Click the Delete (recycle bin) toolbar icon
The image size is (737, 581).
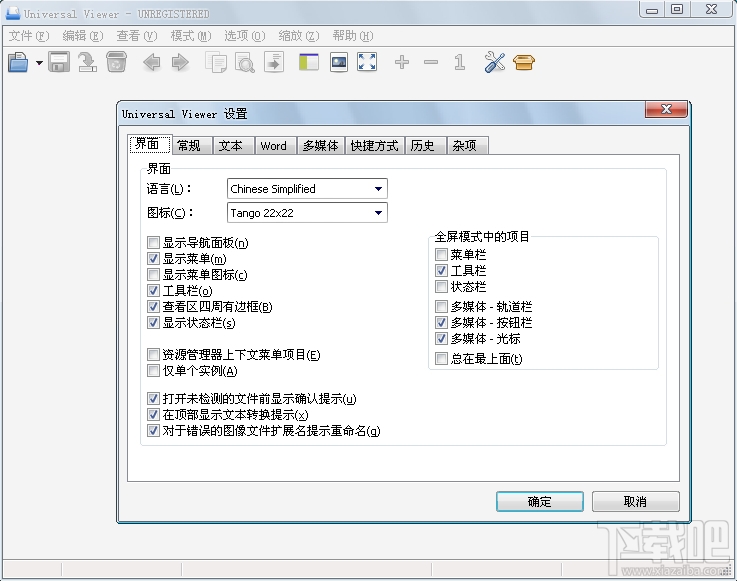tap(116, 62)
